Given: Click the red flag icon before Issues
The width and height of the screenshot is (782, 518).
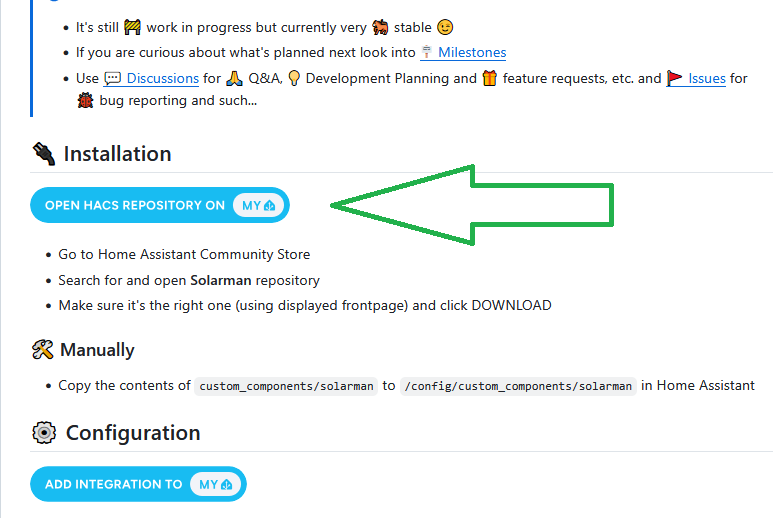Looking at the screenshot, I should pos(674,78).
